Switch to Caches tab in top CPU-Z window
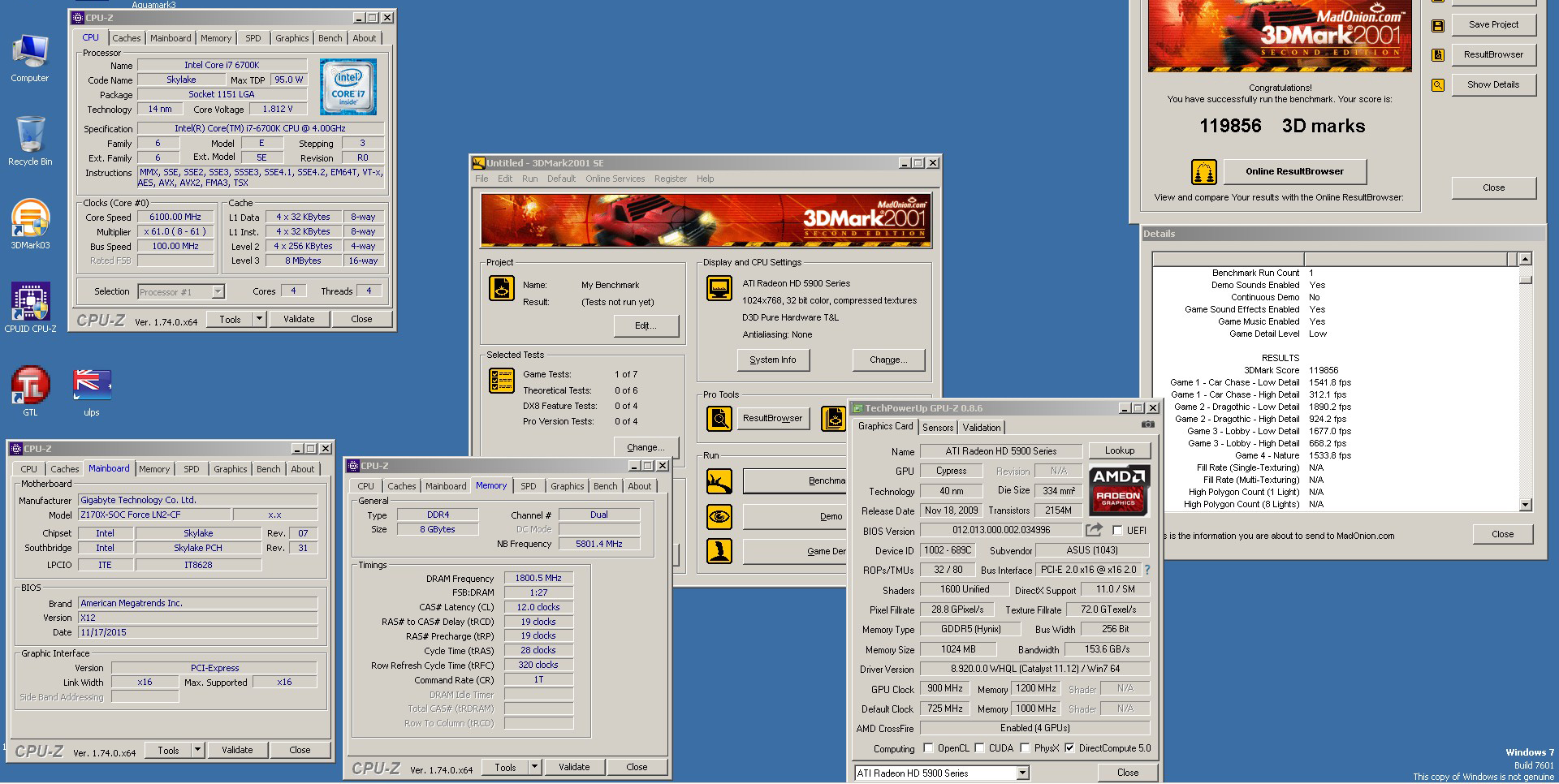Image resolution: width=1559 pixels, height=784 pixels. [x=126, y=38]
